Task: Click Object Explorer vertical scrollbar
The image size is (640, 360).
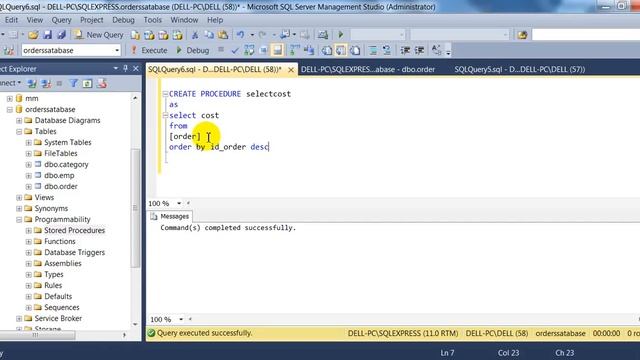Action: pos(135,208)
